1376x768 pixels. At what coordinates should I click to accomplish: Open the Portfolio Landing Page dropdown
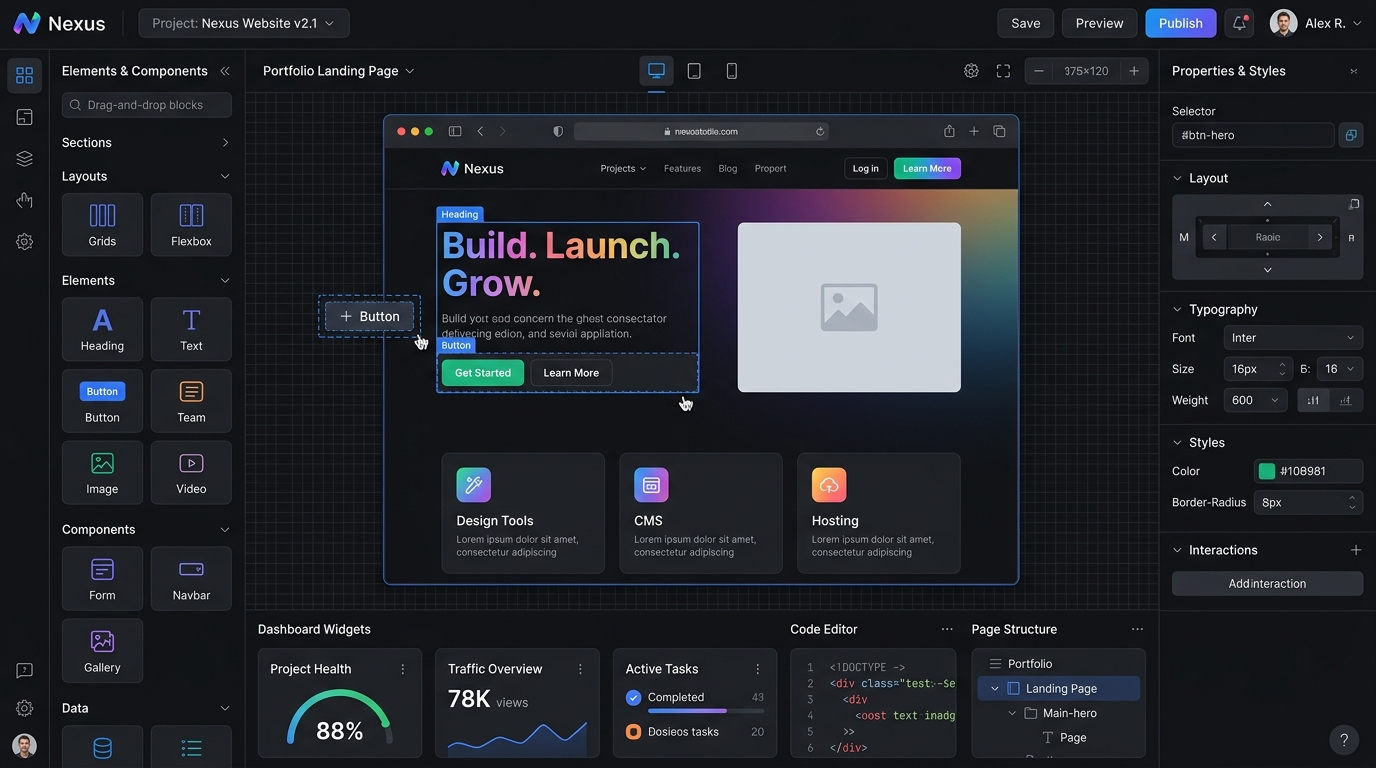[x=338, y=71]
